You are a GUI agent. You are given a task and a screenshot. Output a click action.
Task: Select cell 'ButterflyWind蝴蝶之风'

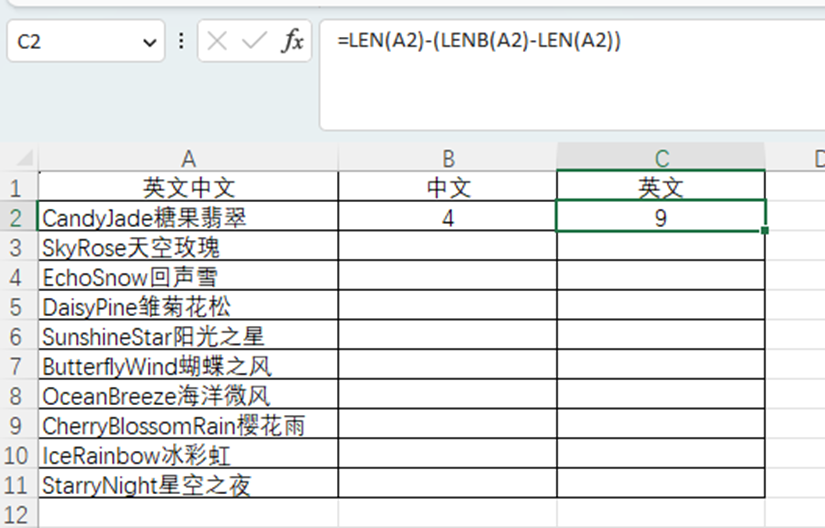coord(188,365)
